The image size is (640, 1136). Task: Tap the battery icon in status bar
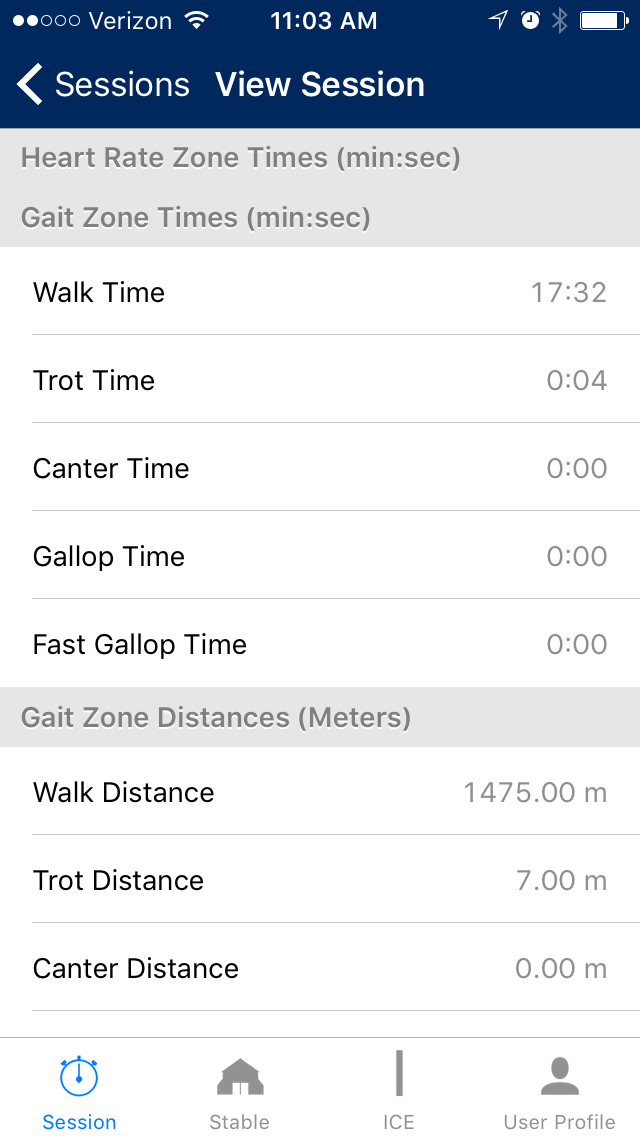(603, 21)
